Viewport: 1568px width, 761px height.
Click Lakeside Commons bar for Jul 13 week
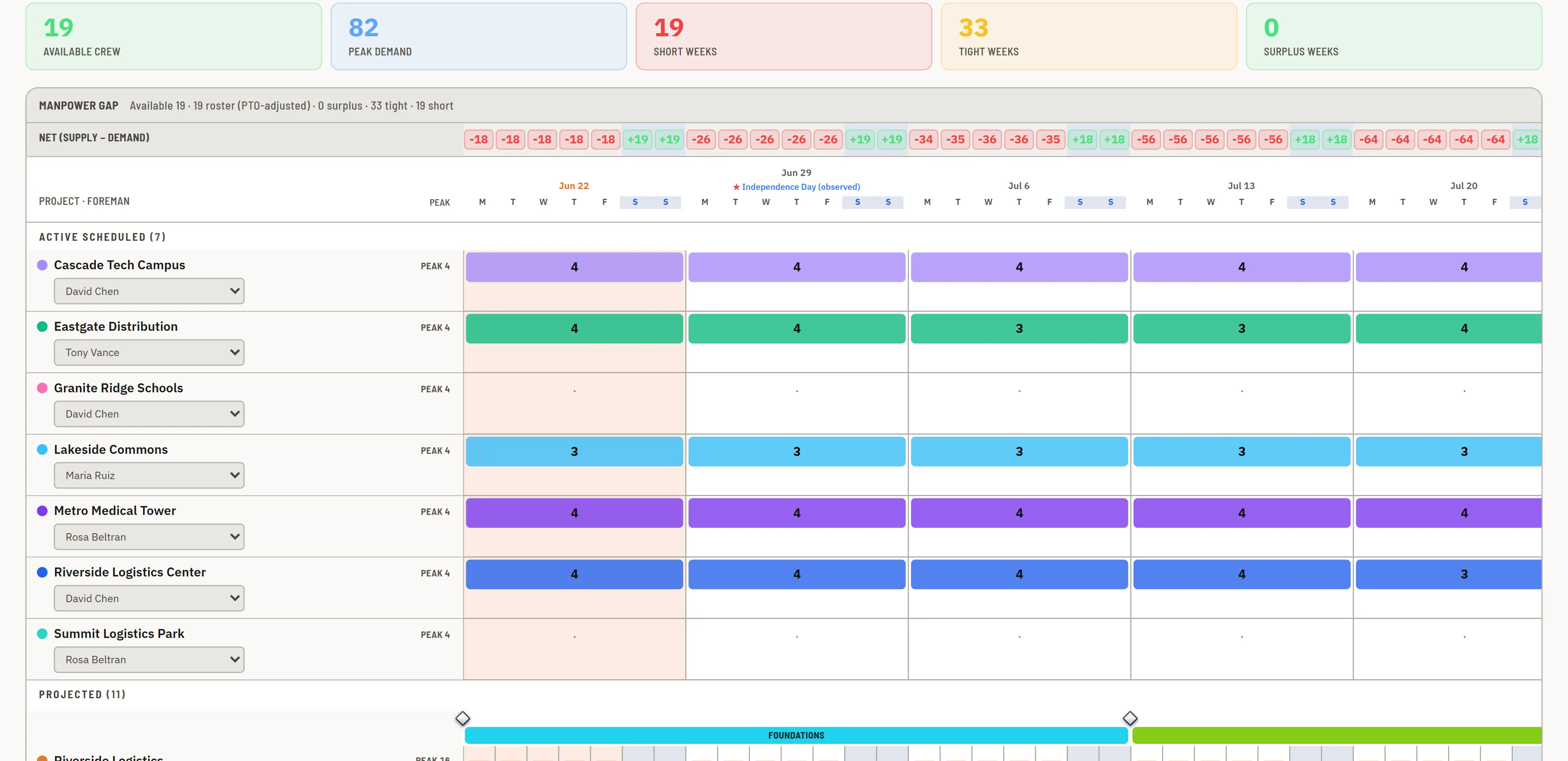1242,451
